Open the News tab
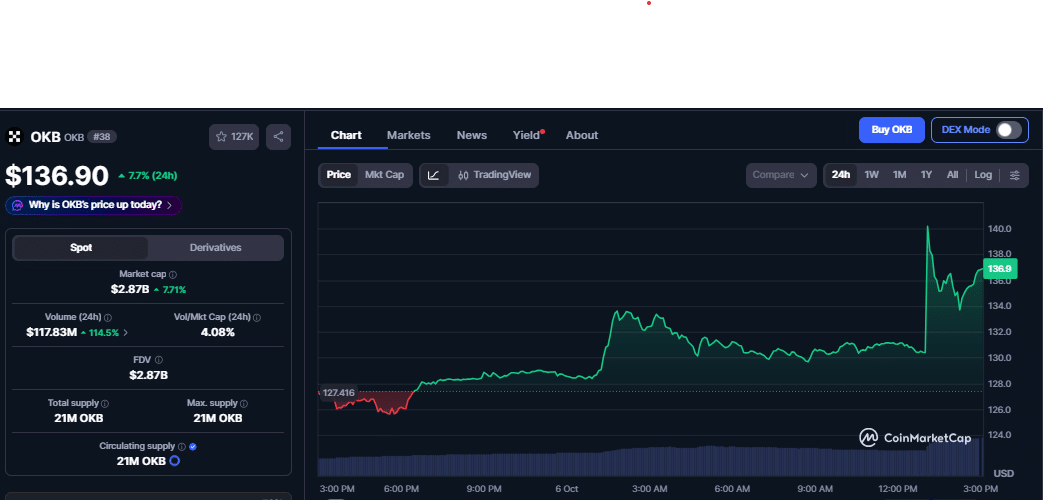1043x500 pixels. [x=472, y=135]
